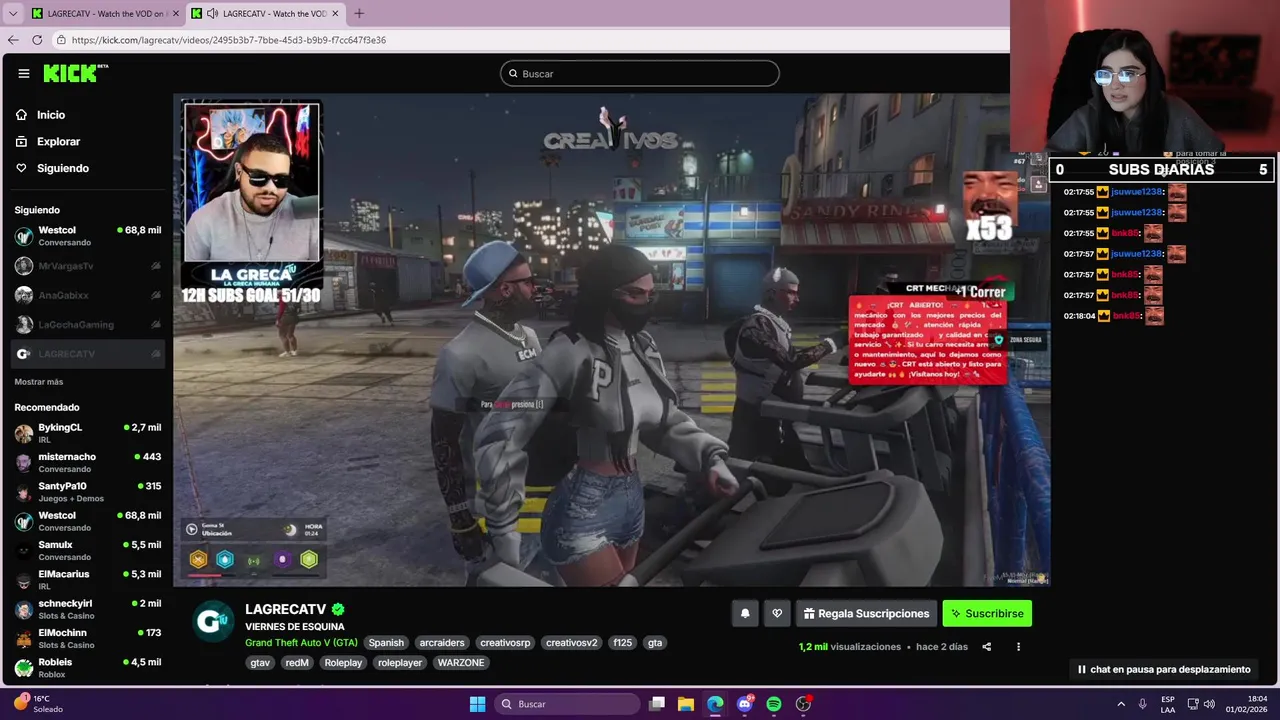Open ElMacarius recommended channel
Screen dimensions: 1280x720
click(88, 579)
